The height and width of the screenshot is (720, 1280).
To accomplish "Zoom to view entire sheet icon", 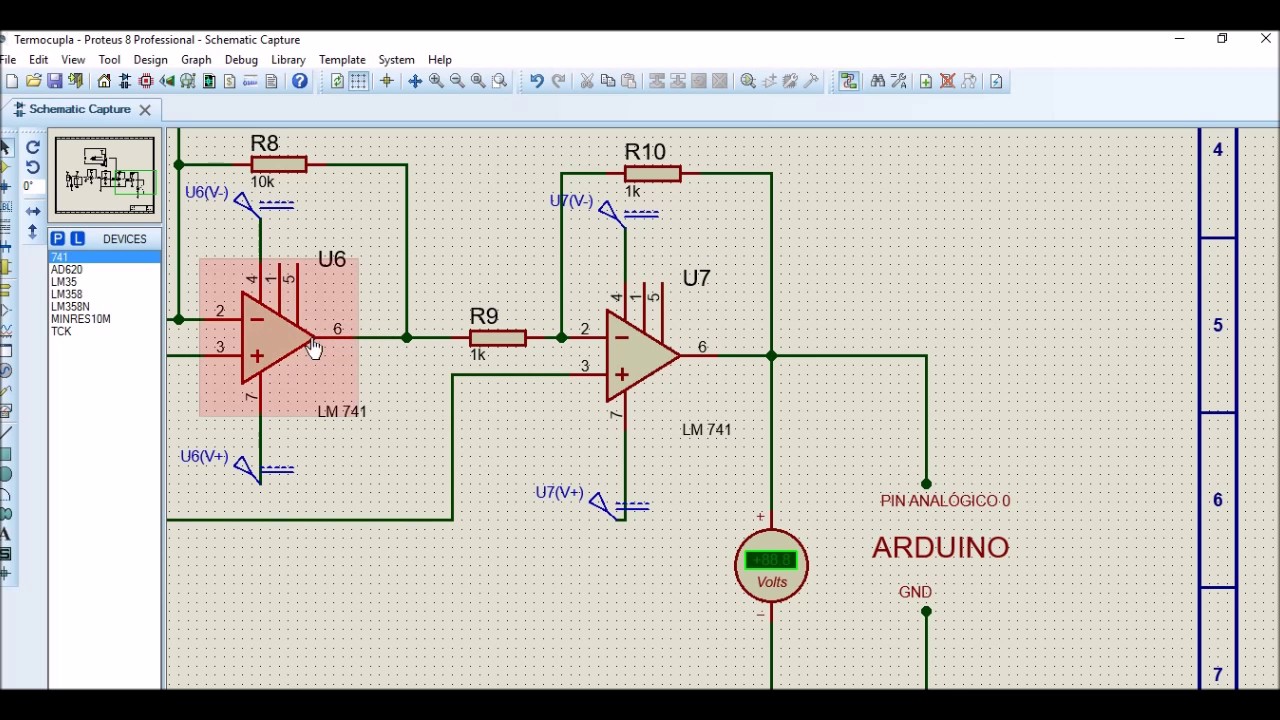I will (x=478, y=81).
